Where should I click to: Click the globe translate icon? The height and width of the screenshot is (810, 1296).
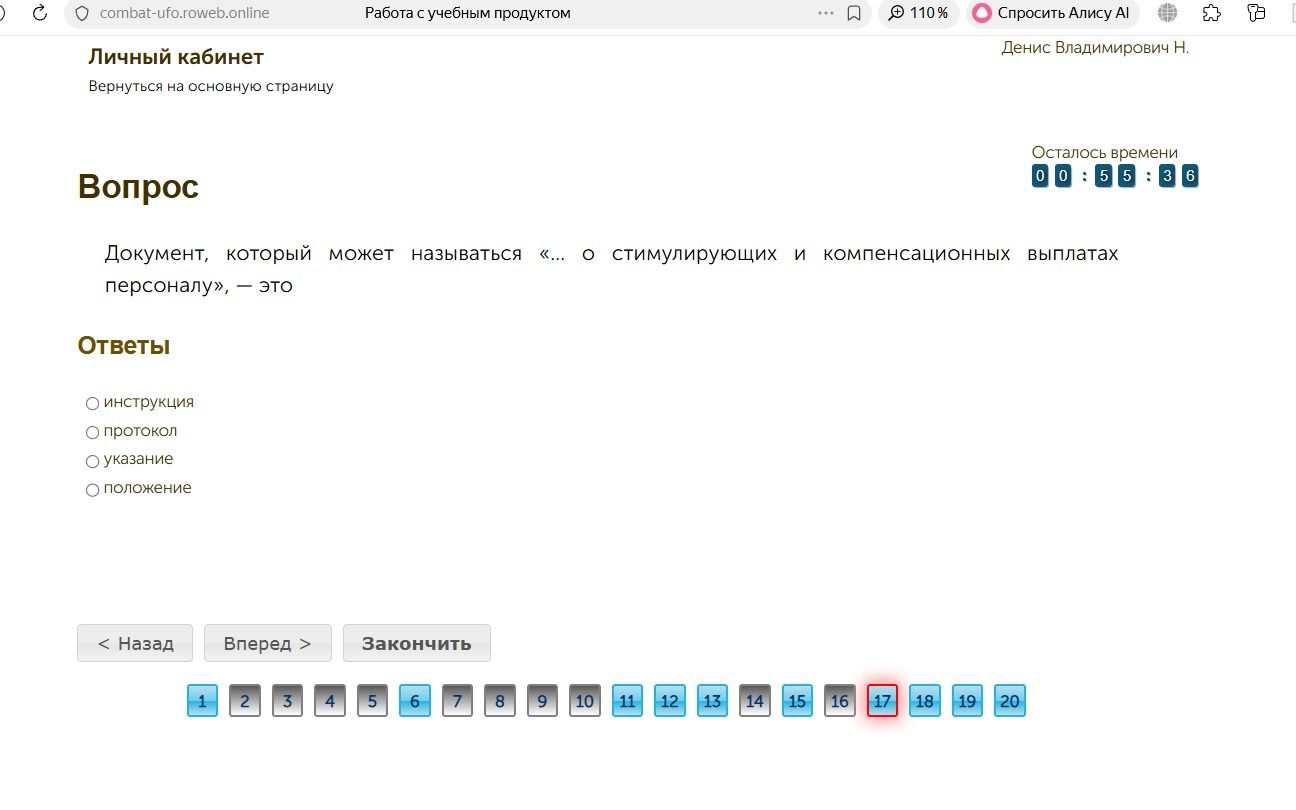point(1167,13)
